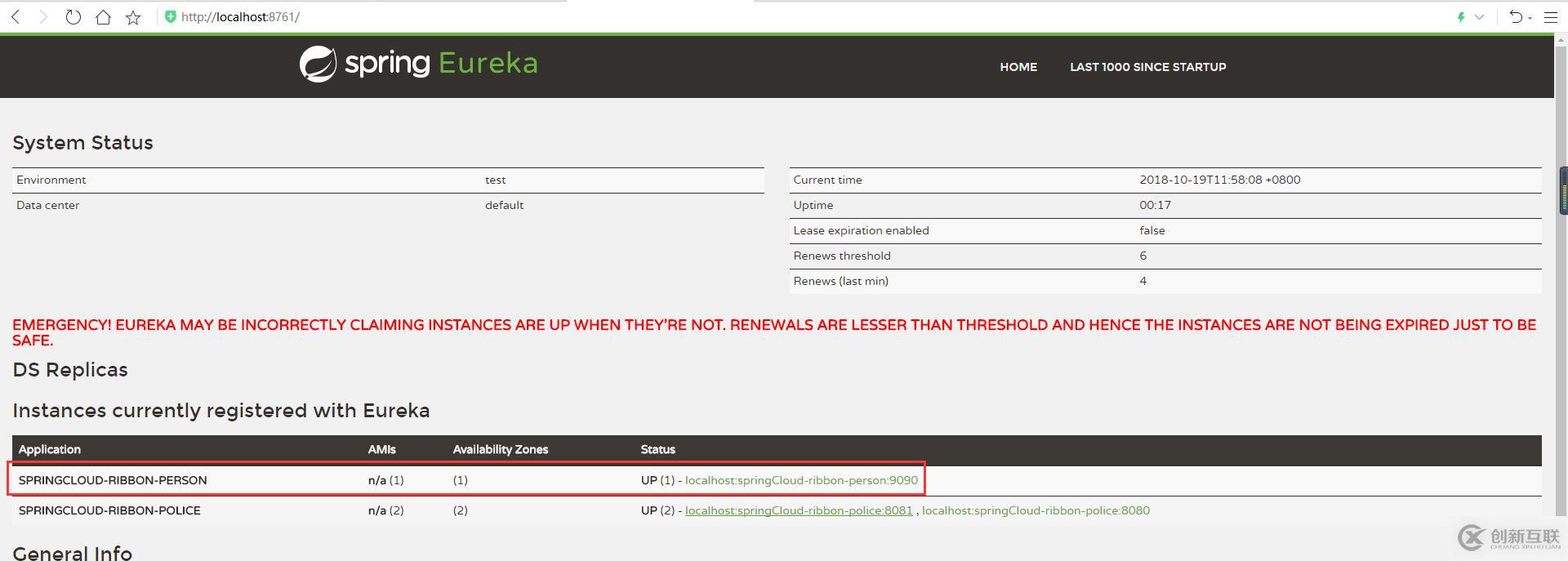
Task: Select SPRINGCLOUD-RIBBON-PERSON application name
Action: [x=113, y=480]
